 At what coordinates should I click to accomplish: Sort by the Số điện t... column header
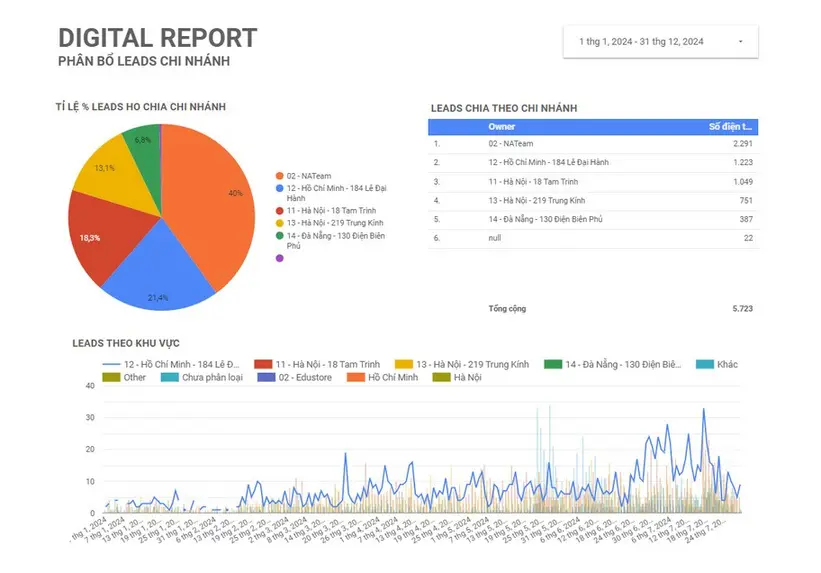(x=730, y=127)
